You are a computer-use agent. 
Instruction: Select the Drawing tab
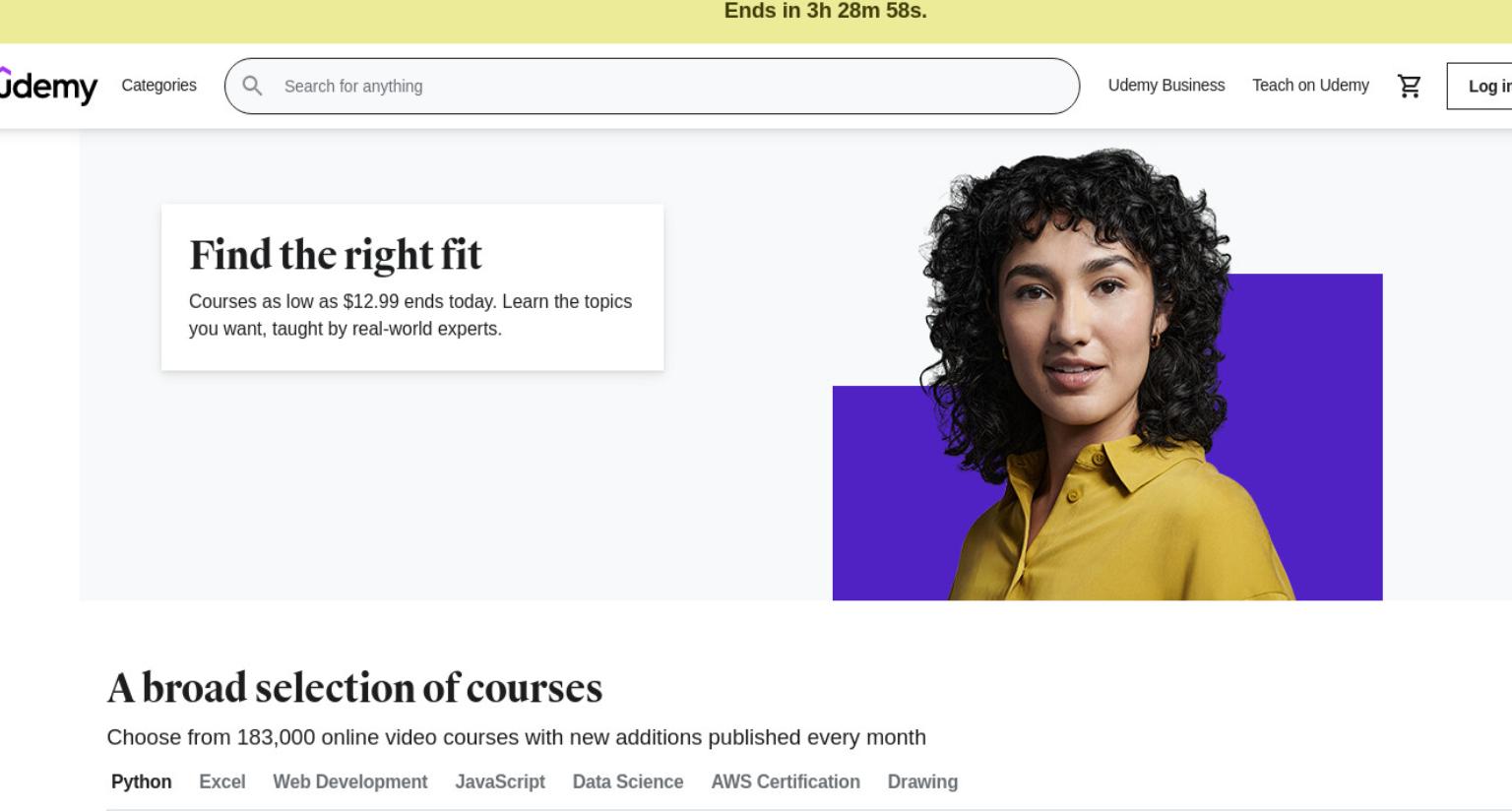pyautogui.click(x=922, y=781)
